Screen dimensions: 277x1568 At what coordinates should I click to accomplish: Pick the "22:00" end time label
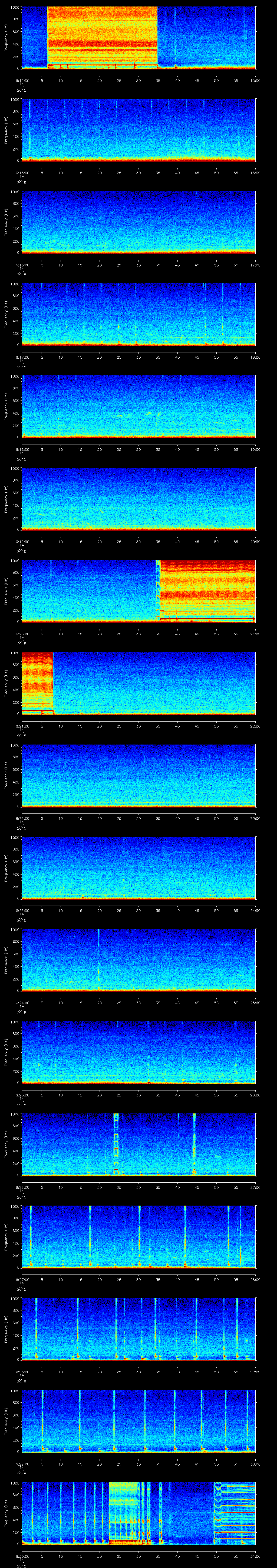[255, 726]
